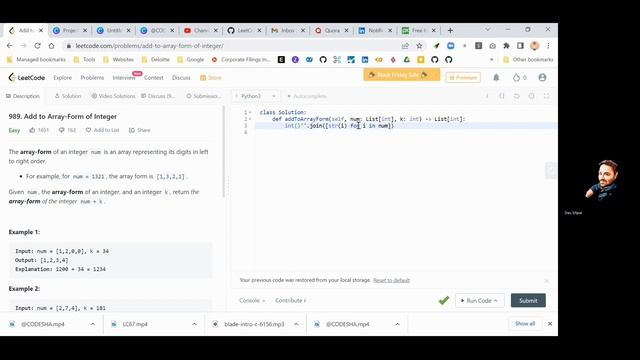The image size is (640, 360).
Task: Reload the page in the browser
Action: coord(37,46)
